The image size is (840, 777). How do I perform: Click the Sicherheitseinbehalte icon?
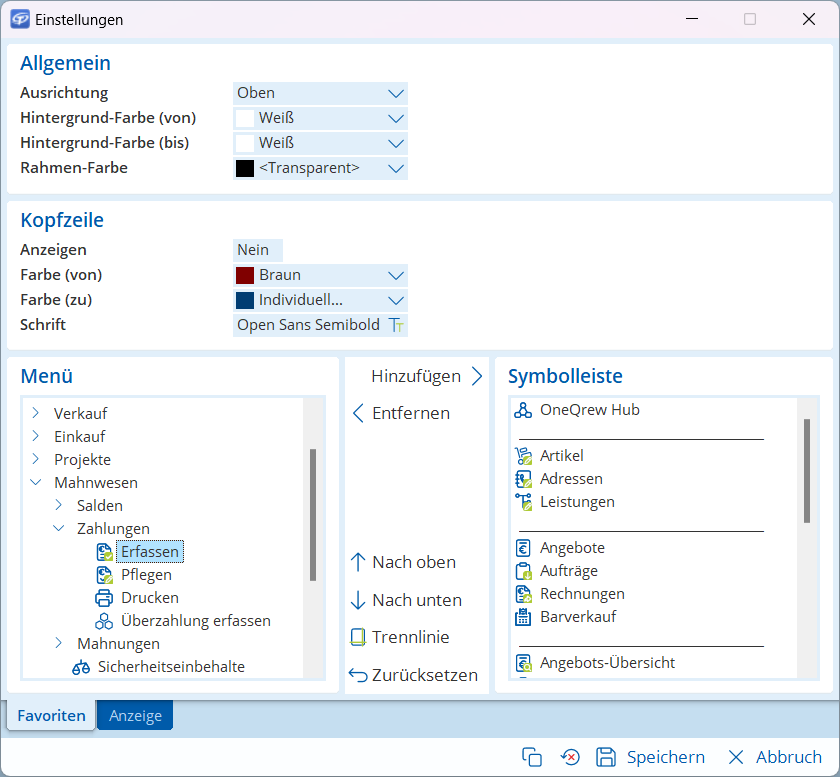81,667
